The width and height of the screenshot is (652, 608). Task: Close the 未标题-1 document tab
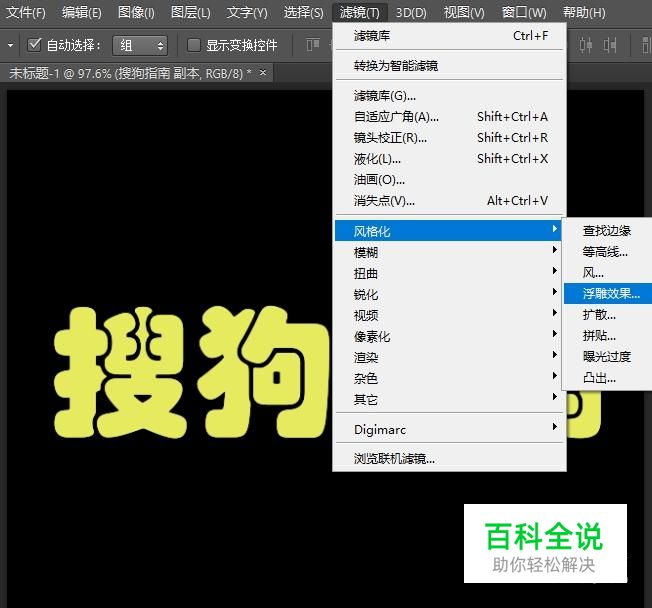tap(262, 72)
